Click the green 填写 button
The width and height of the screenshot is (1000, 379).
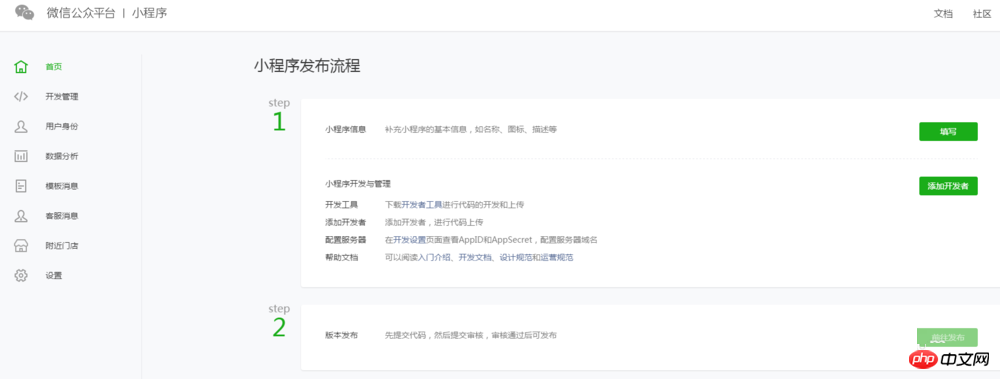click(948, 131)
